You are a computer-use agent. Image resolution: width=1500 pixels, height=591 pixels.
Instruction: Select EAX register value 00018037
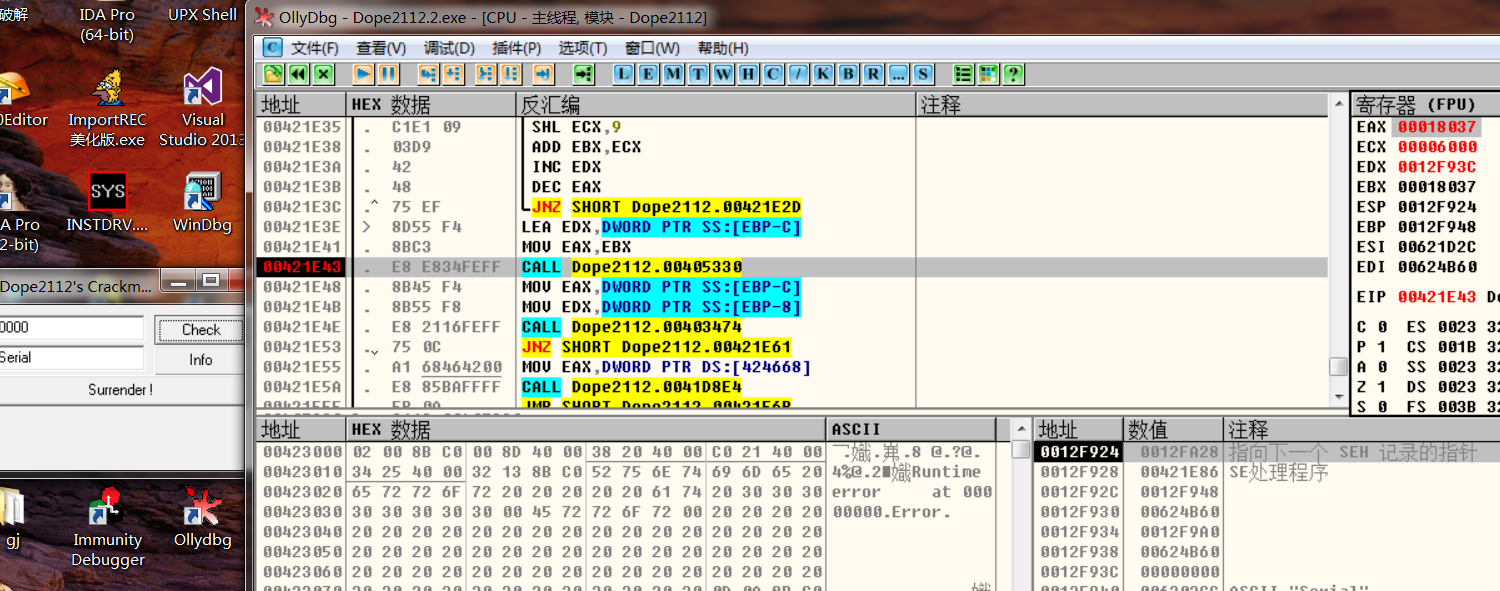(x=1437, y=127)
